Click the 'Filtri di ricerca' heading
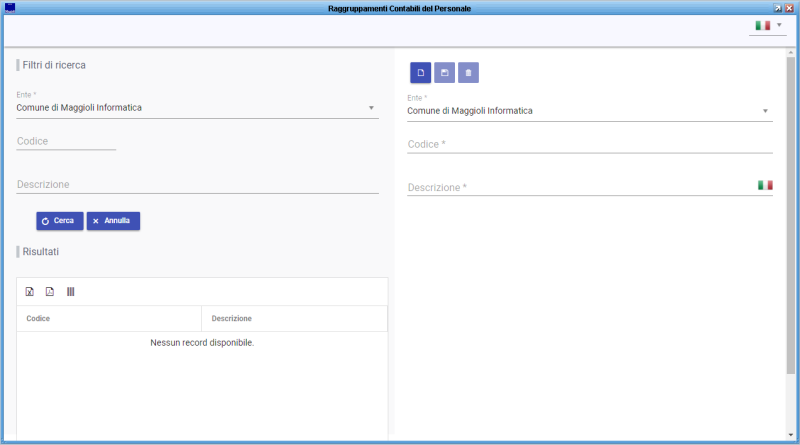The width and height of the screenshot is (800, 445). tap(54, 65)
